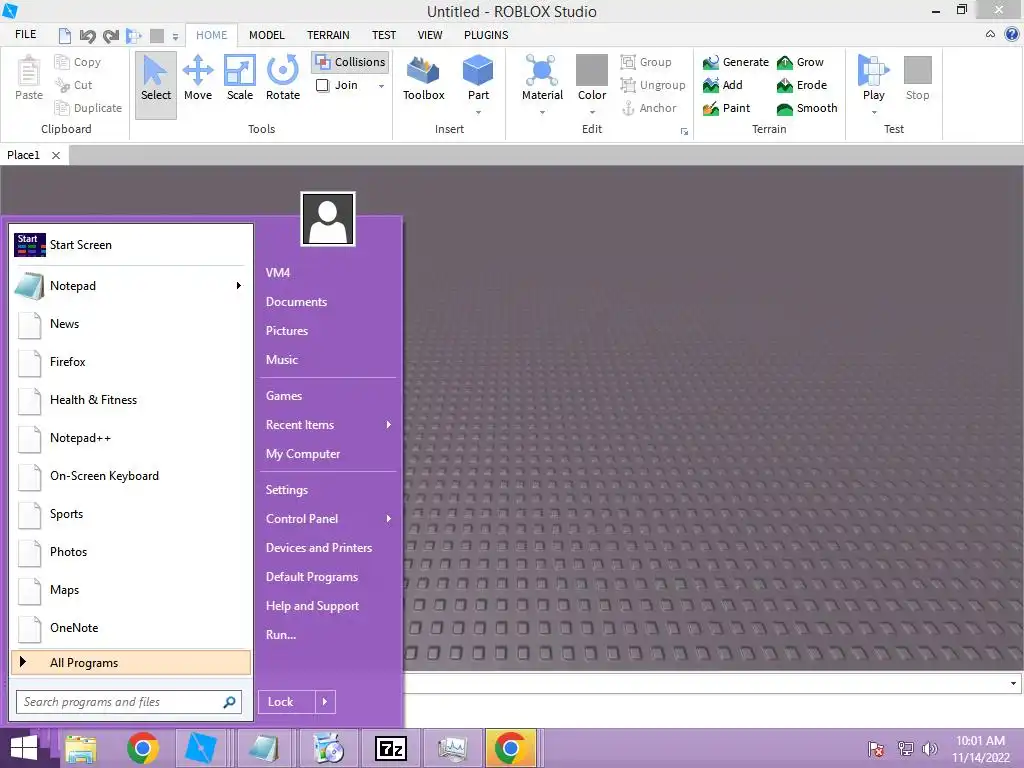This screenshot has height=768, width=1024.
Task: Open the Material picker
Action: tap(542, 78)
